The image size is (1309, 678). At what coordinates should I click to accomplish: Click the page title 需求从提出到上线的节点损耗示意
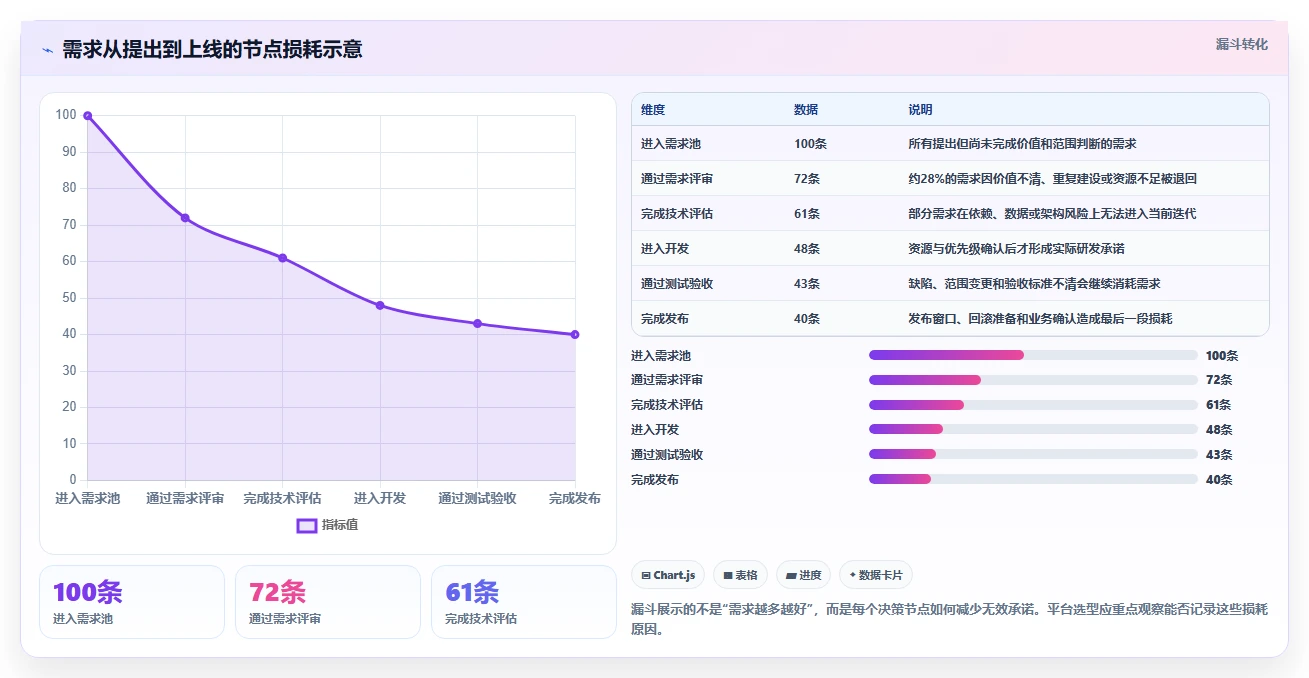pyautogui.click(x=212, y=49)
